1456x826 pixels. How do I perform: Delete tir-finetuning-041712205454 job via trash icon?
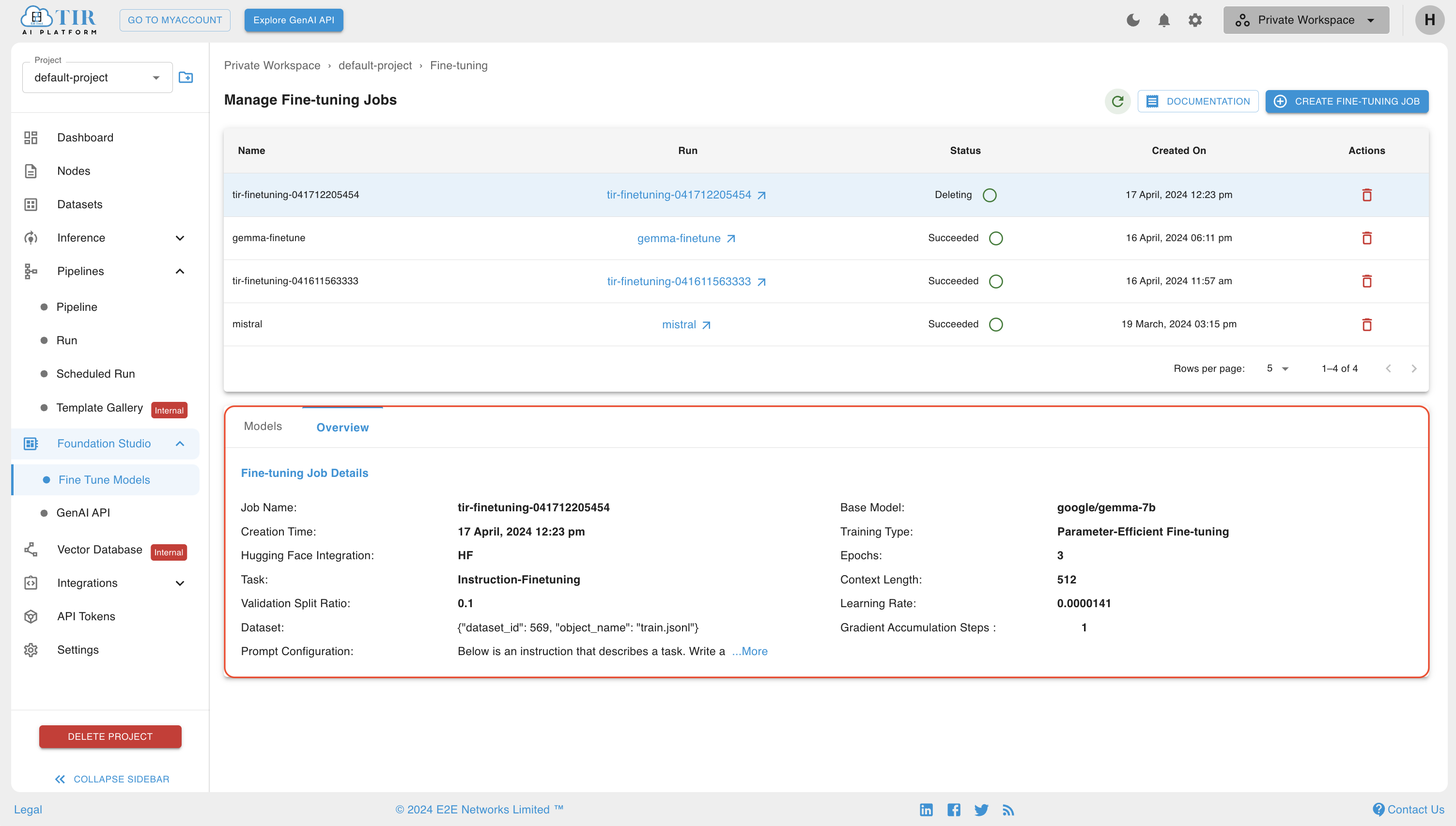1366,195
